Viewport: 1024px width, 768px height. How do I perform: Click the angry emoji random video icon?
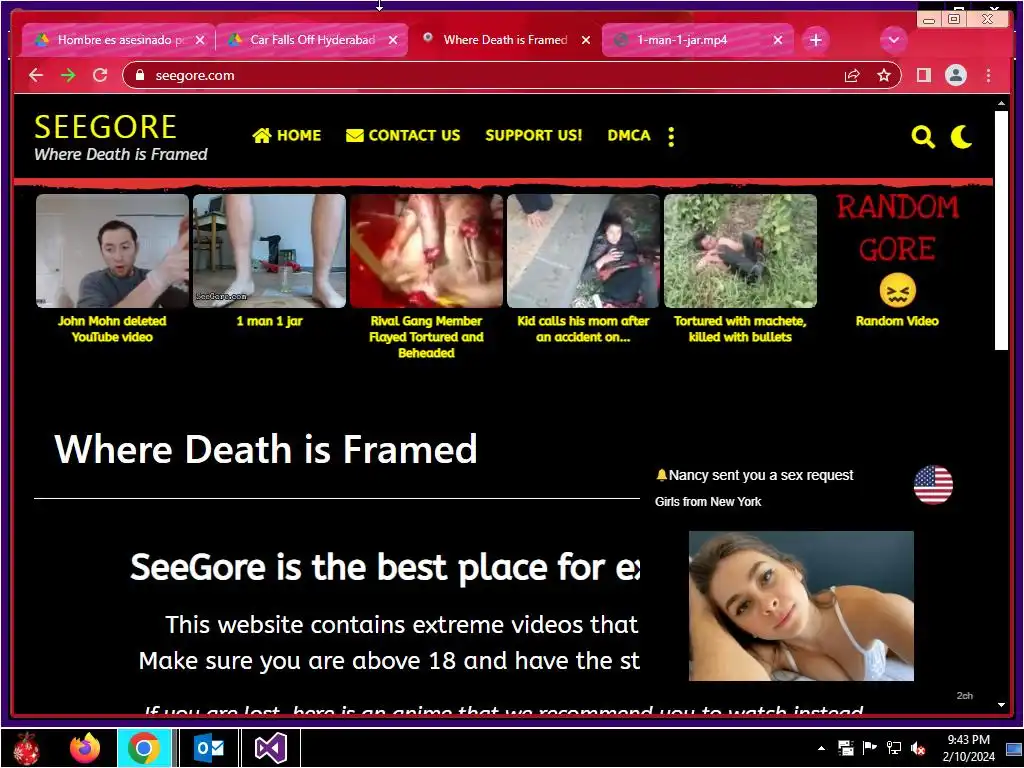pos(897,291)
